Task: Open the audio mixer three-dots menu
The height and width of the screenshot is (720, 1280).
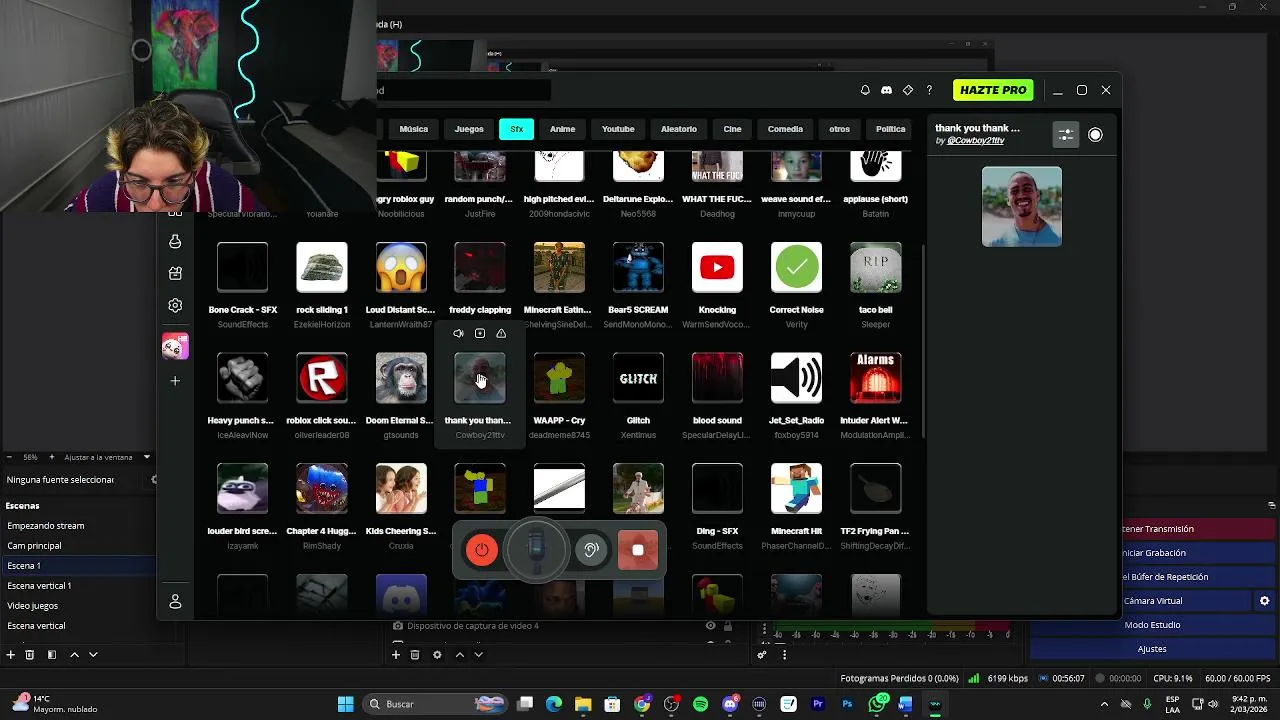Action: [x=784, y=655]
